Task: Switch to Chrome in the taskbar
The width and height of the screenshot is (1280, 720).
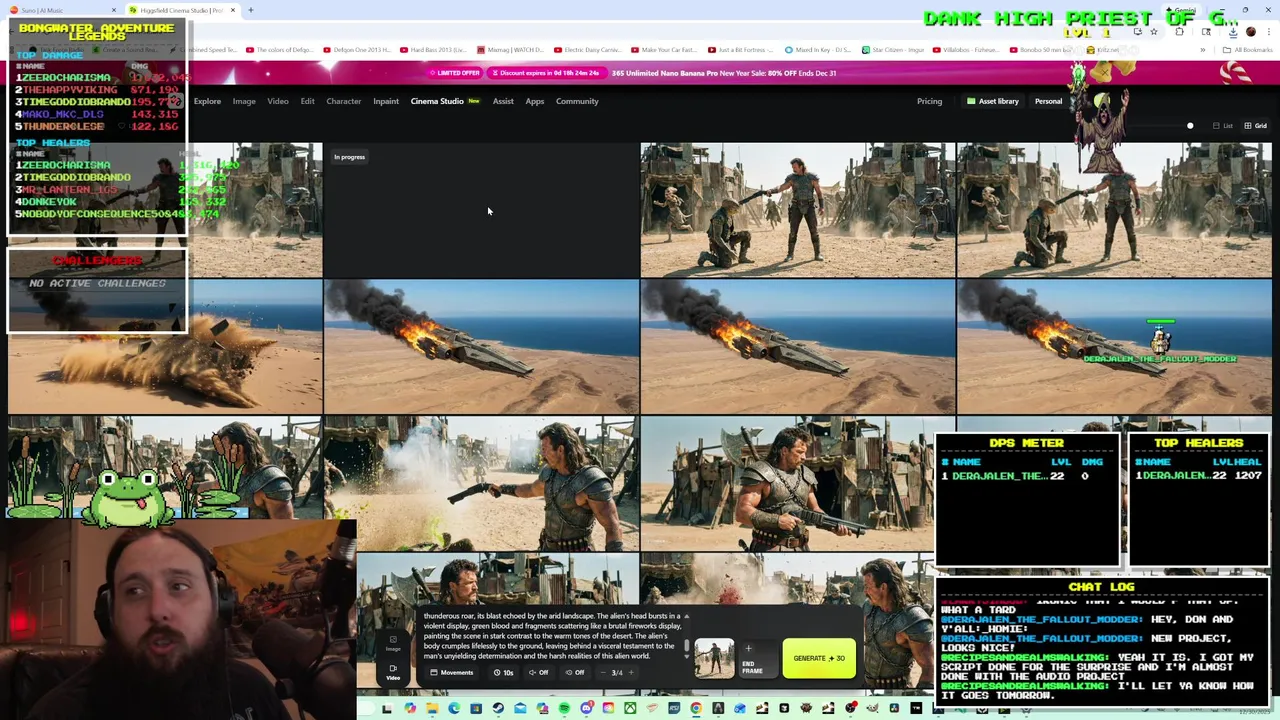Action: tap(696, 708)
